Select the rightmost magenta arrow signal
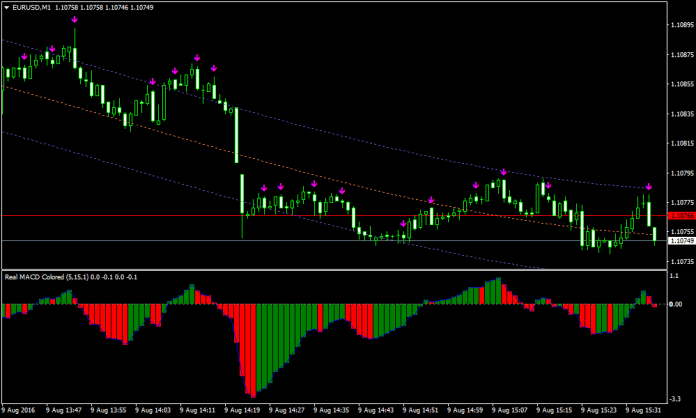 tap(648, 187)
